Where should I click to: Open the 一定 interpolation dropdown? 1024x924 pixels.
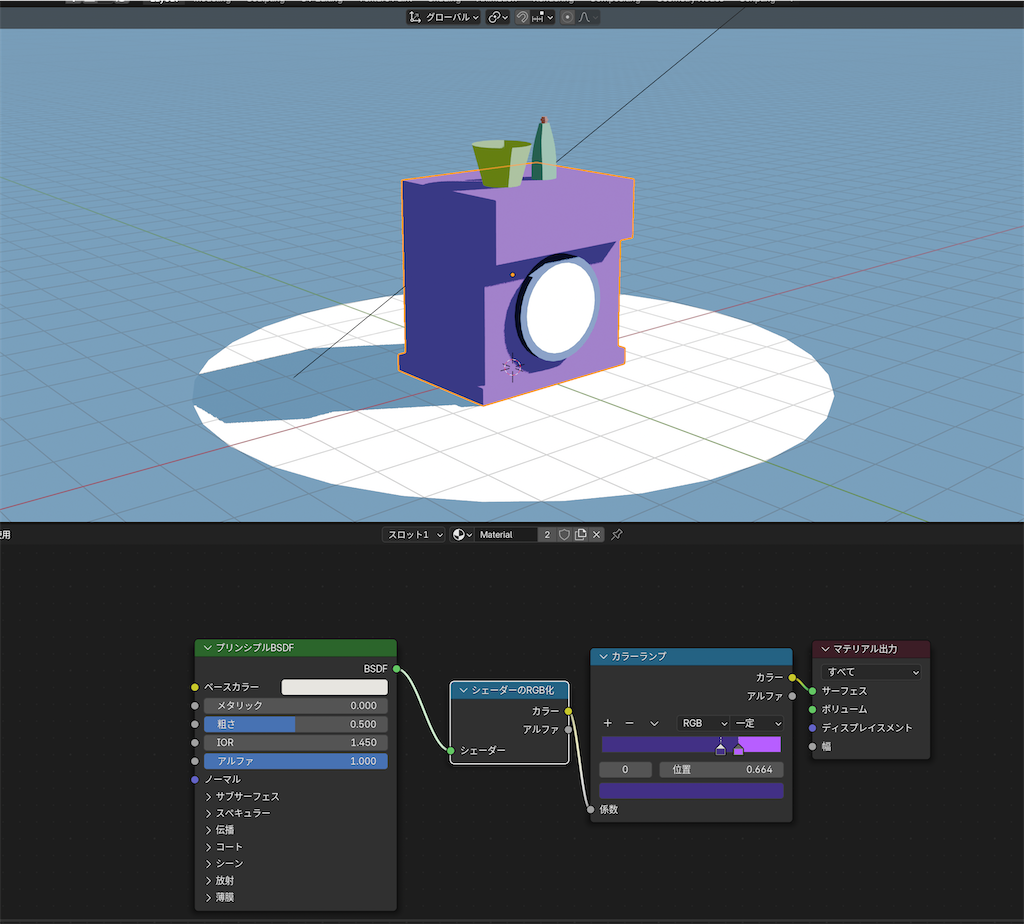coord(758,724)
